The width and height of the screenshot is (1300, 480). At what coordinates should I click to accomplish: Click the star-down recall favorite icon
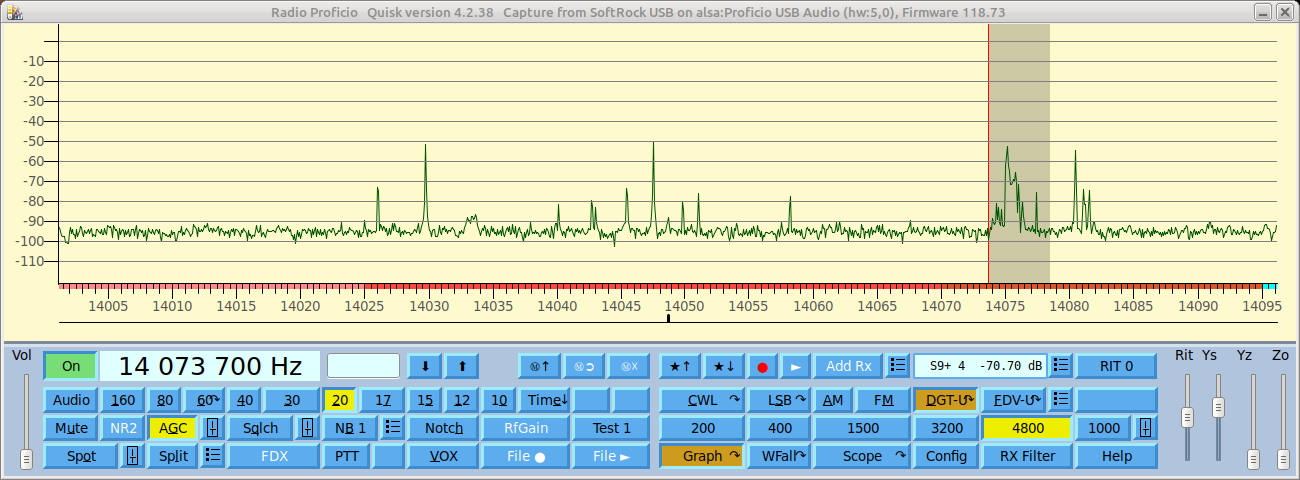coord(721,366)
